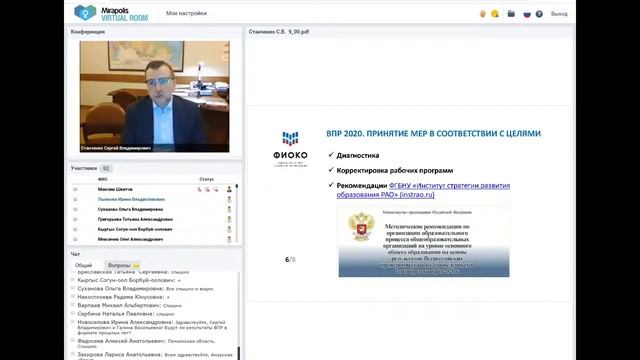640x360 pixels.
Task: Click the Russian flag language icon
Action: click(x=527, y=14)
